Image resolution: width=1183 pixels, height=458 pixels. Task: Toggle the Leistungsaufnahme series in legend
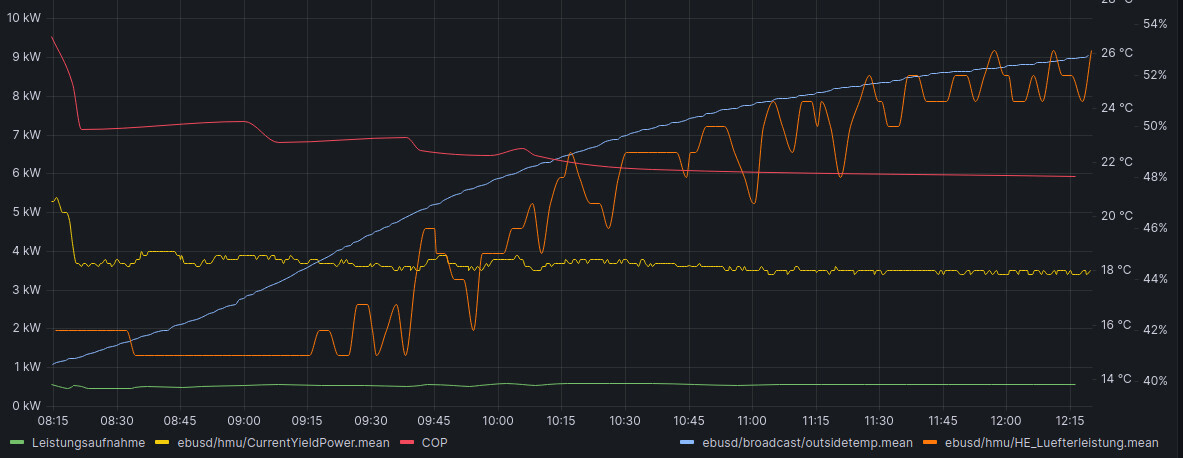pyautogui.click(x=88, y=442)
